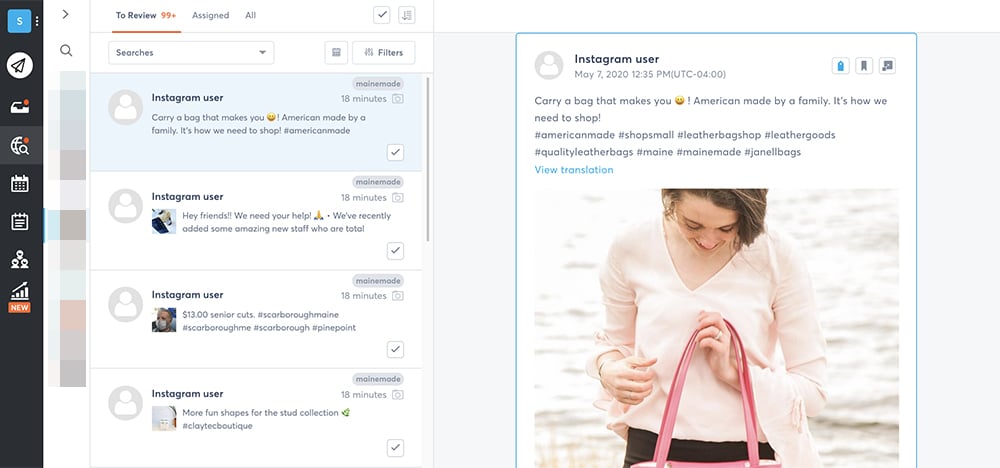Click the blue tag icon in post detail
The height and width of the screenshot is (468, 1000).
[841, 65]
